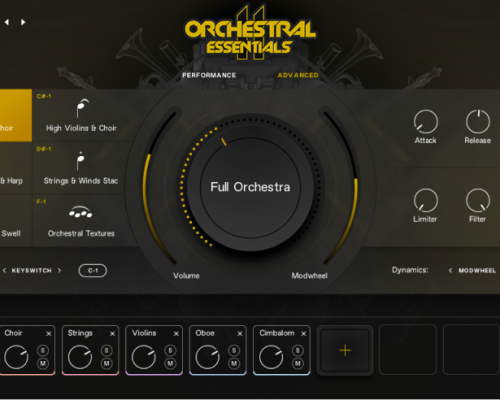
Task: Click the Cimbalom layer name
Action: click(277, 333)
